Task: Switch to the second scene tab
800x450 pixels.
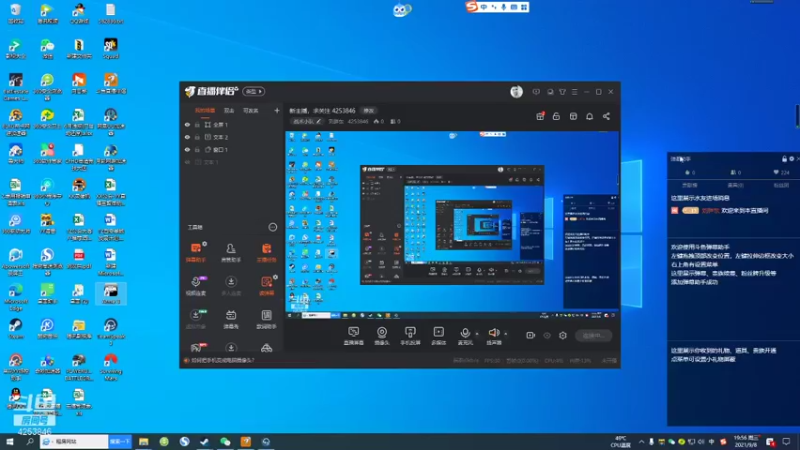Action: pyautogui.click(x=229, y=110)
